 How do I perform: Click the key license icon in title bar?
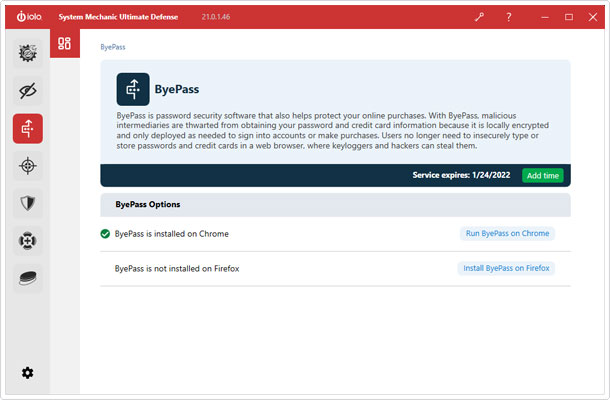pos(479,17)
